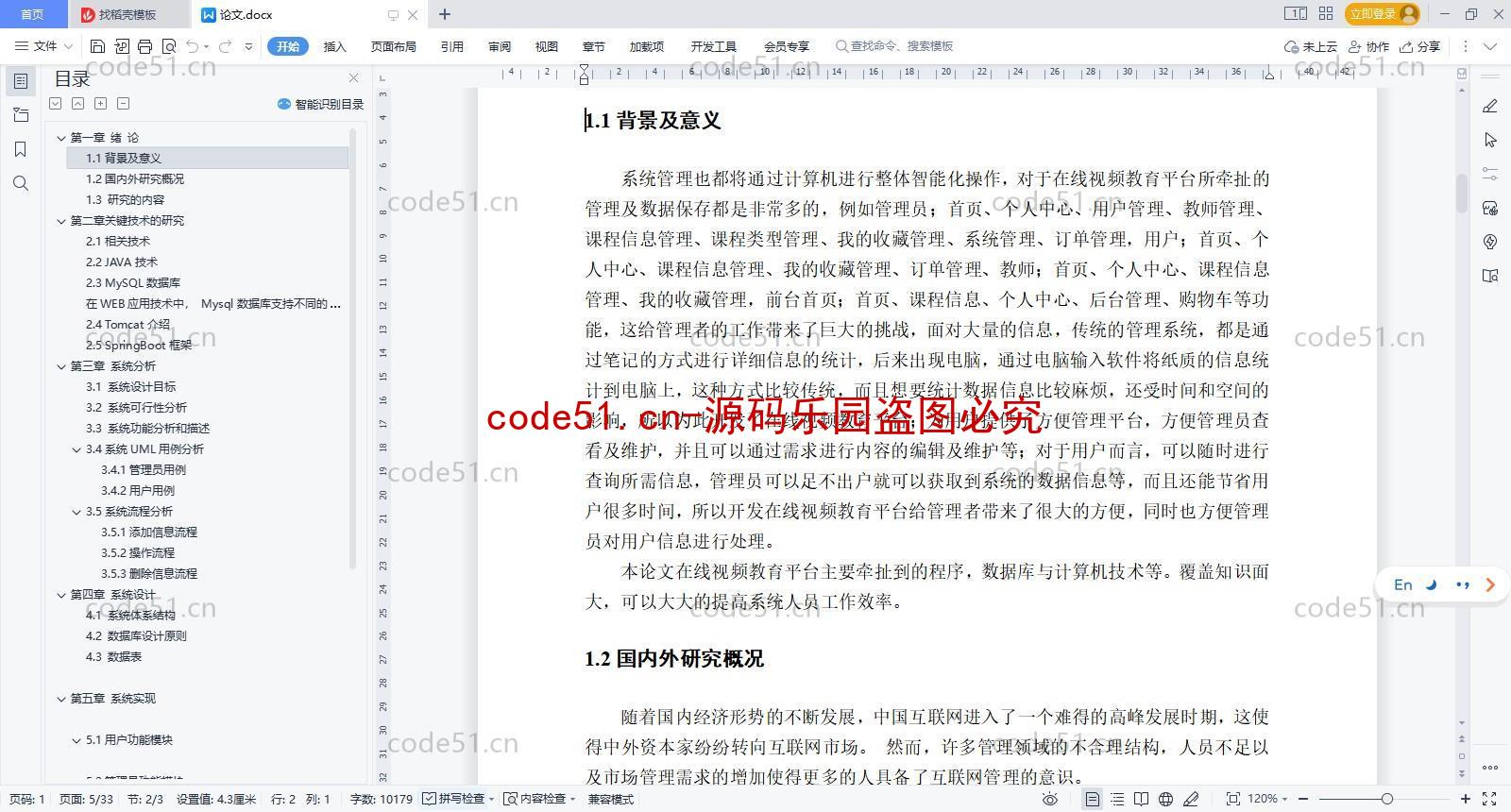The image size is (1511, 812).
Task: Open Print Preview from quick toolbar
Action: (169, 46)
